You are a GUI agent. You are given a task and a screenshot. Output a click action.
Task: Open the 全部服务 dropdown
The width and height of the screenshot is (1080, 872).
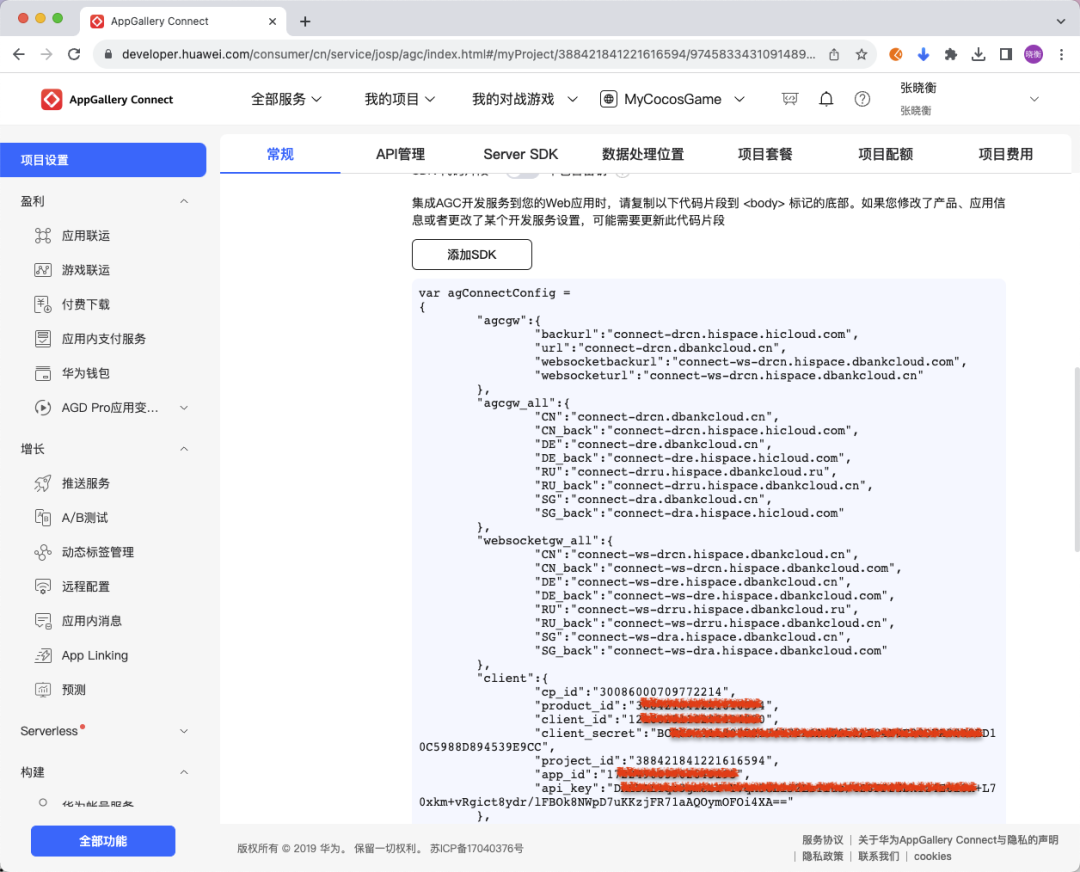pos(286,99)
